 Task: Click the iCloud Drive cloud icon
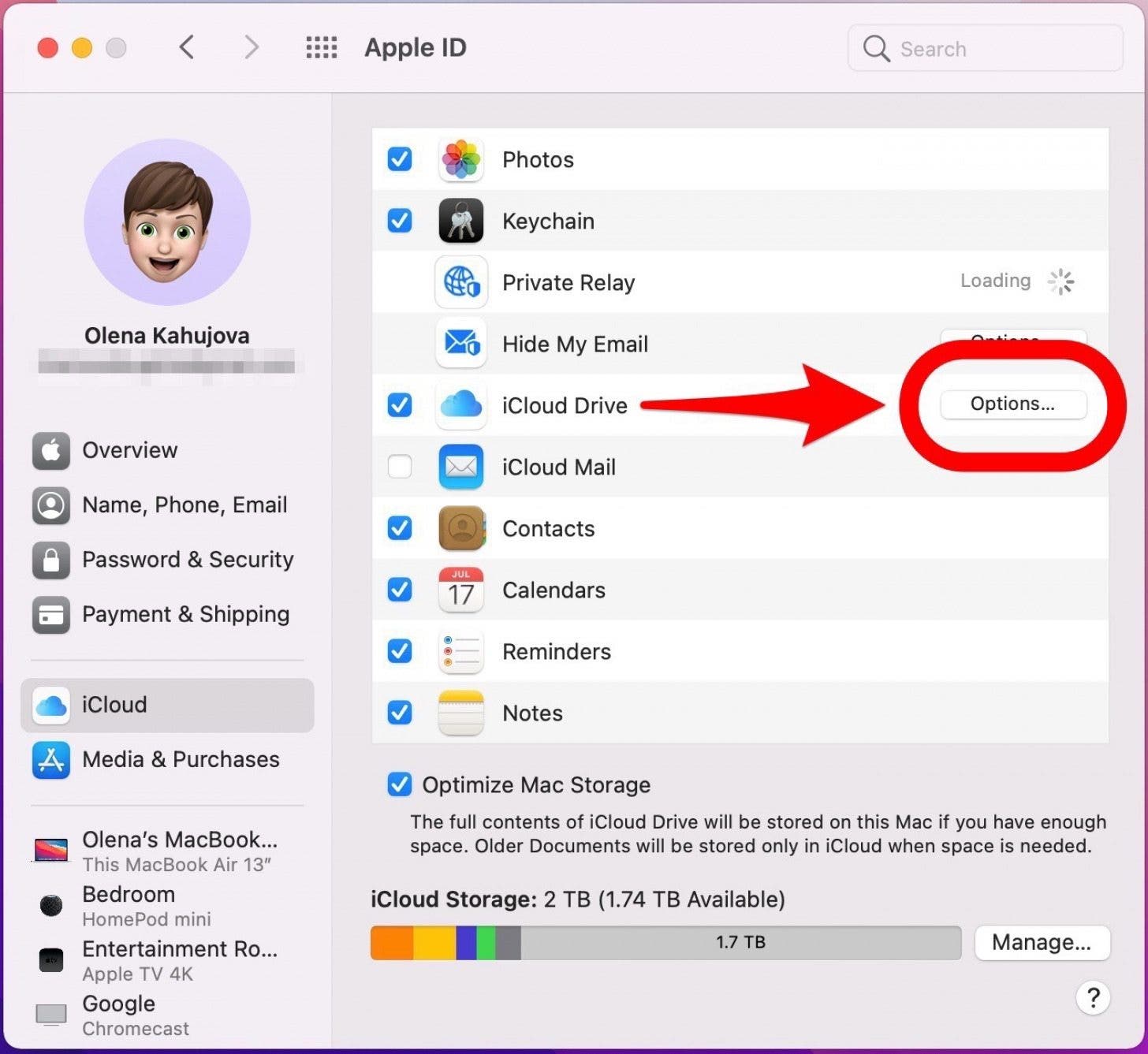click(x=460, y=405)
